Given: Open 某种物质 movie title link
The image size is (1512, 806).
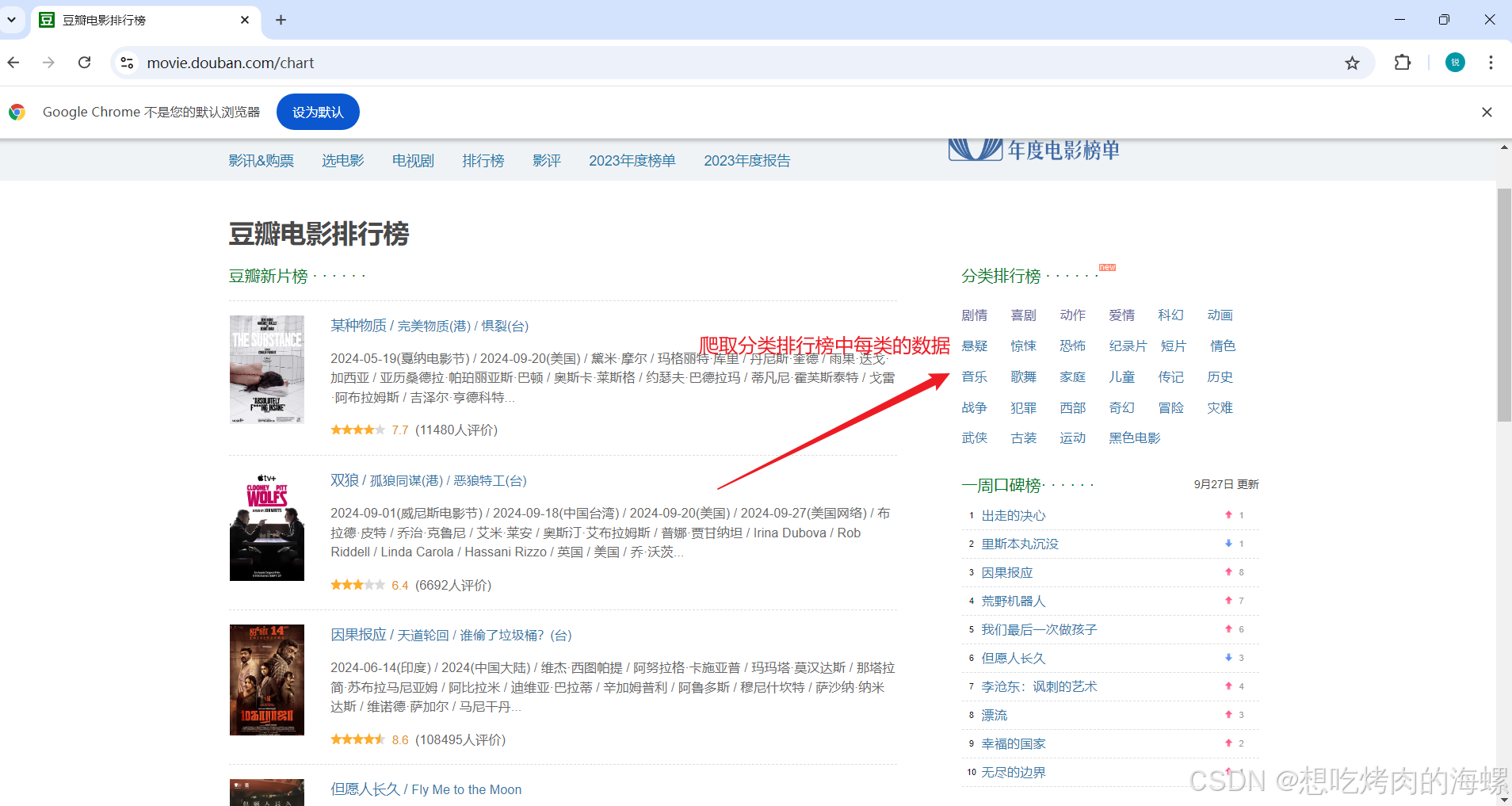Looking at the screenshot, I should pos(430,326).
